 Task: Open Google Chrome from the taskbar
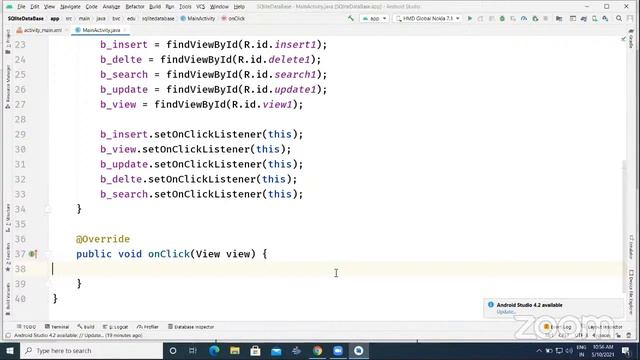pyautogui.click(x=318, y=351)
